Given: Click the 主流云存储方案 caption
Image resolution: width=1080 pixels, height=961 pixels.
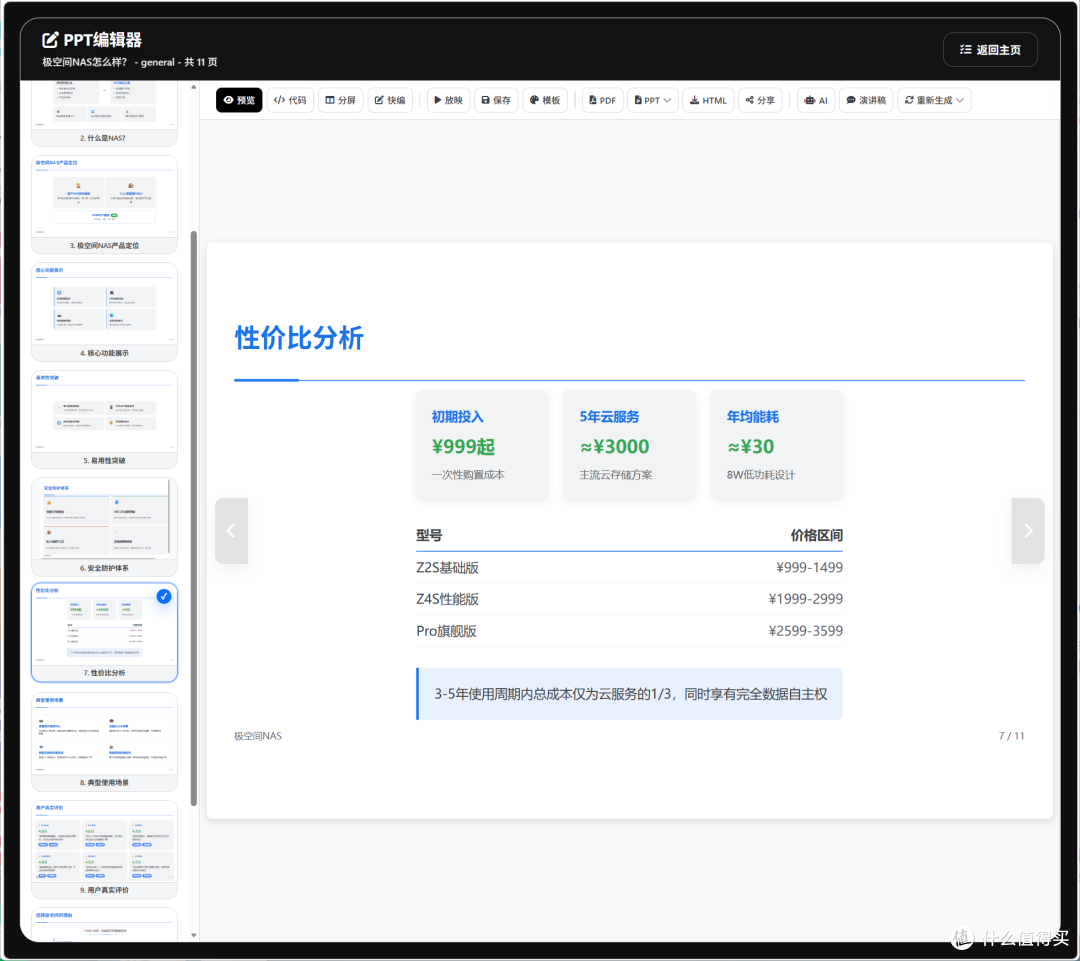Looking at the screenshot, I should pos(616,475).
